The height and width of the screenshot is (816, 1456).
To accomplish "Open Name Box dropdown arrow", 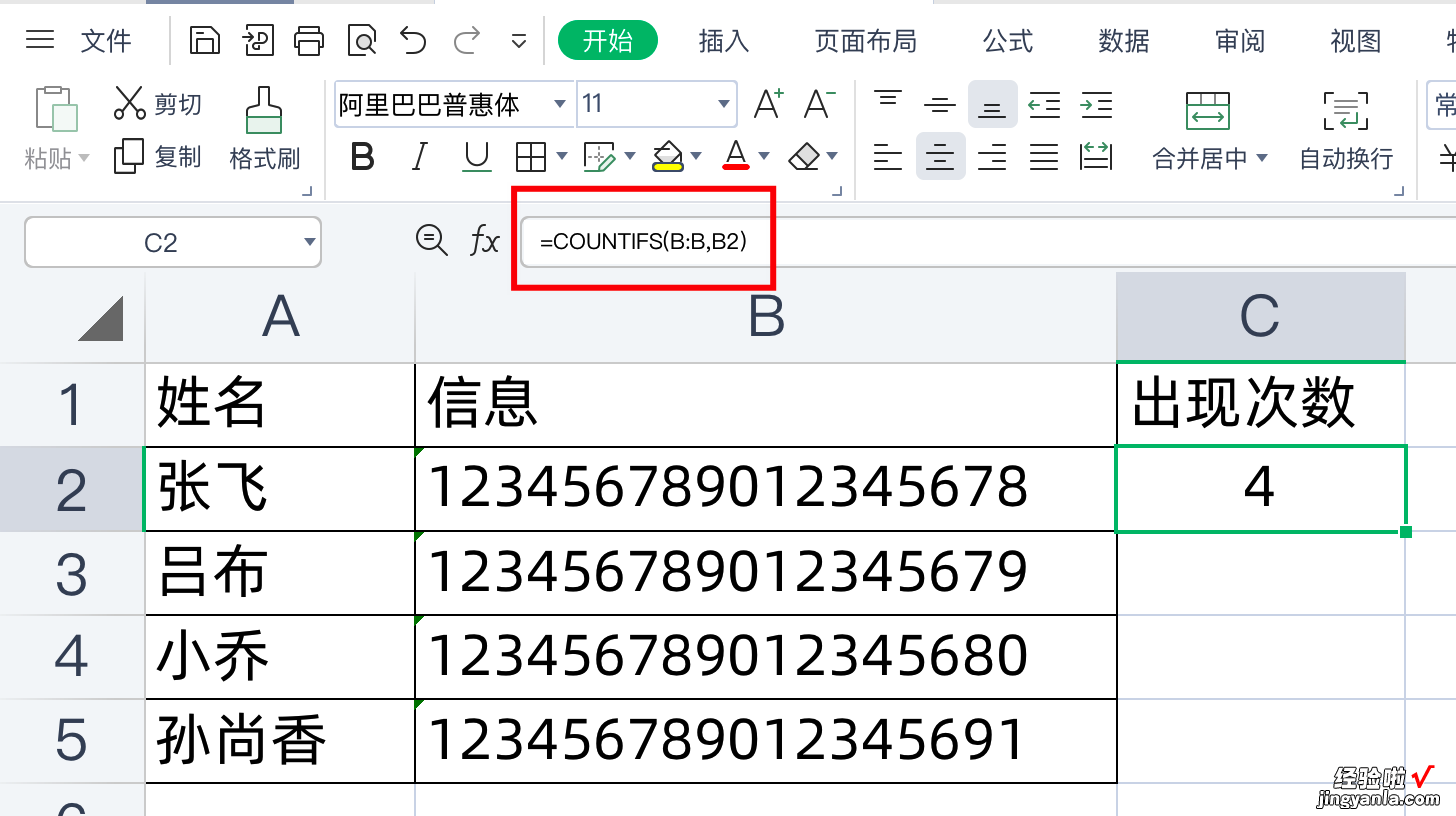I will coord(309,242).
